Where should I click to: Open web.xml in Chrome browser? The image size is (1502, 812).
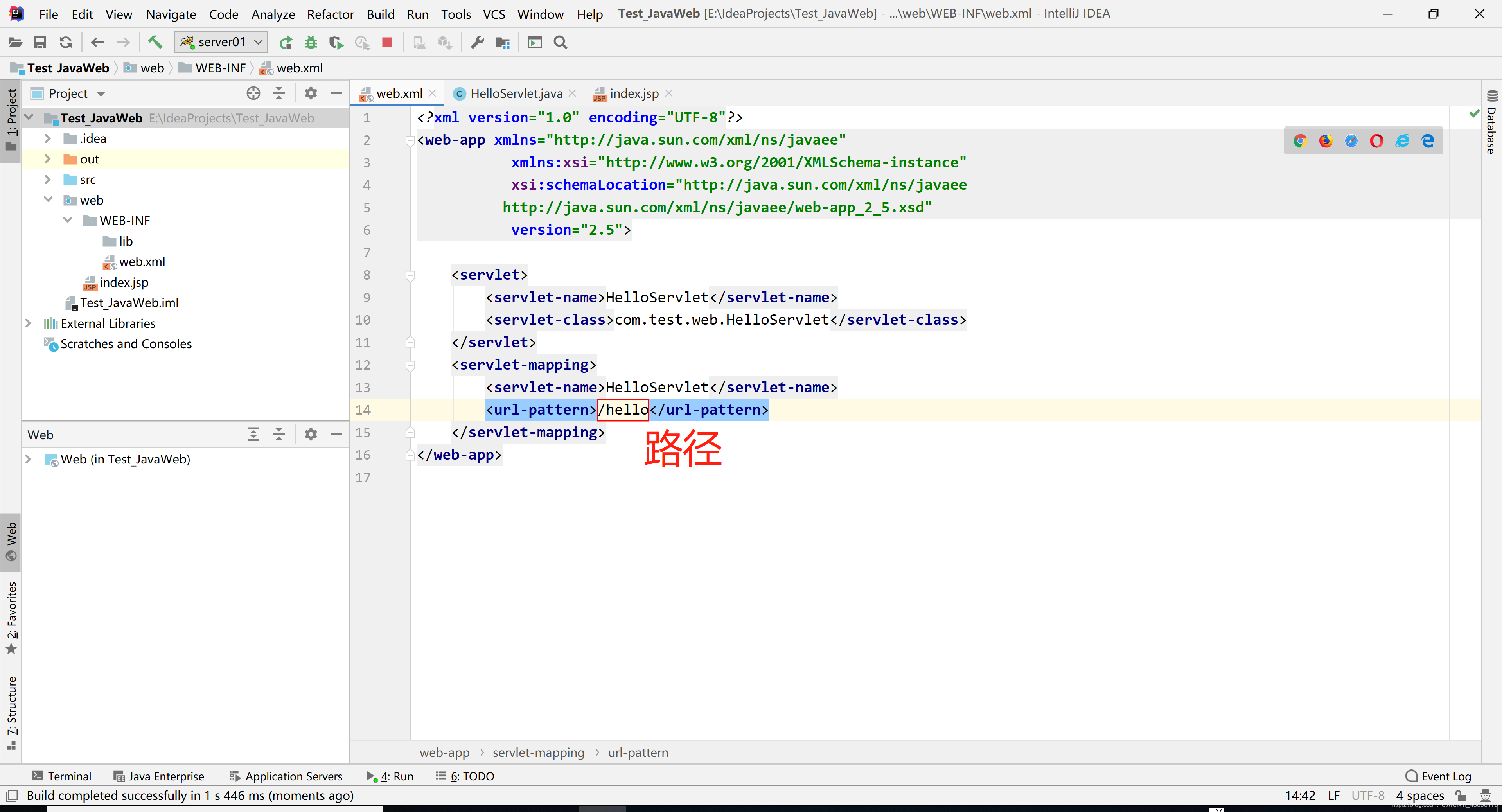coord(1300,140)
